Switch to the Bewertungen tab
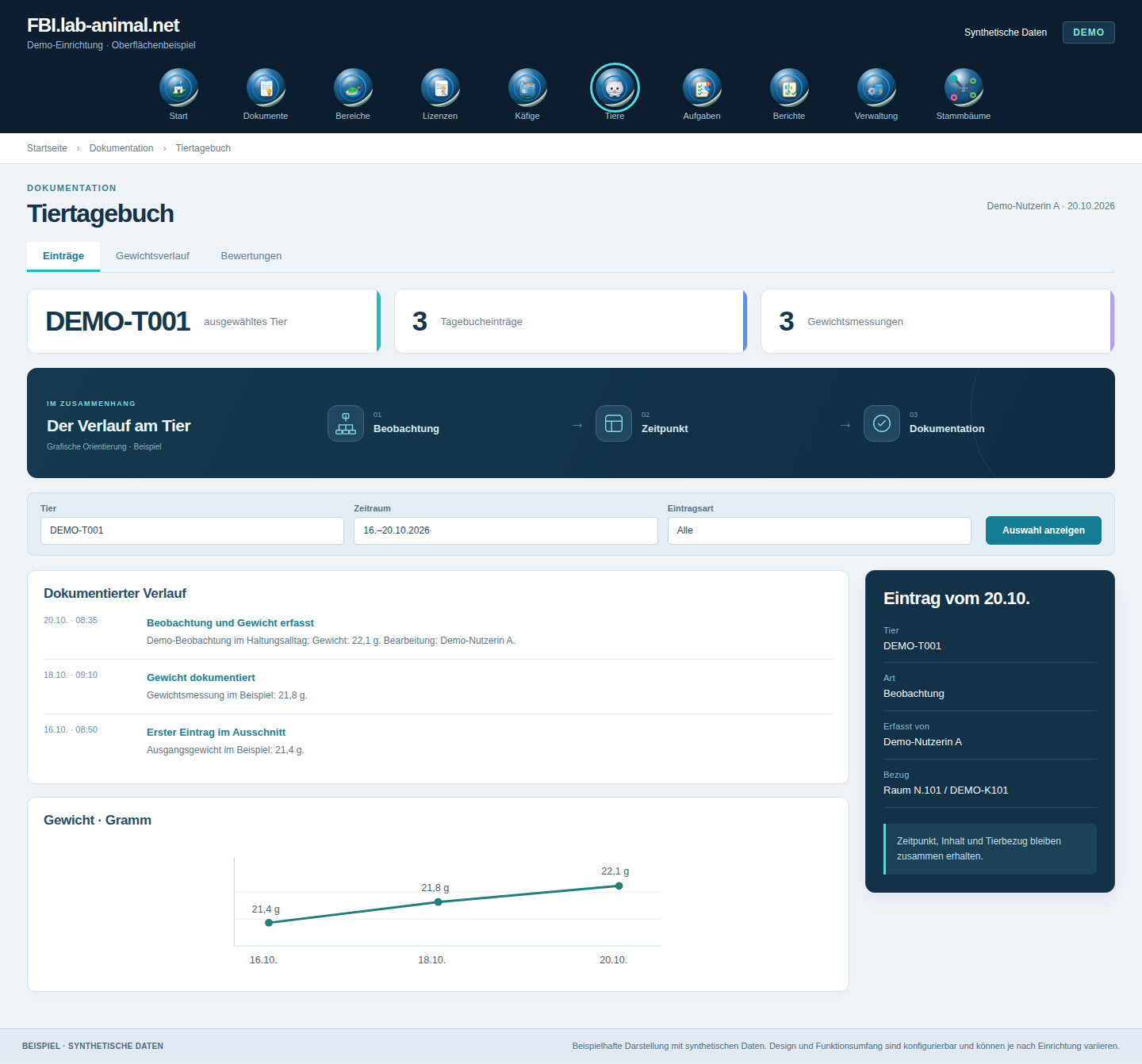Image resolution: width=1142 pixels, height=1064 pixels. (x=251, y=256)
